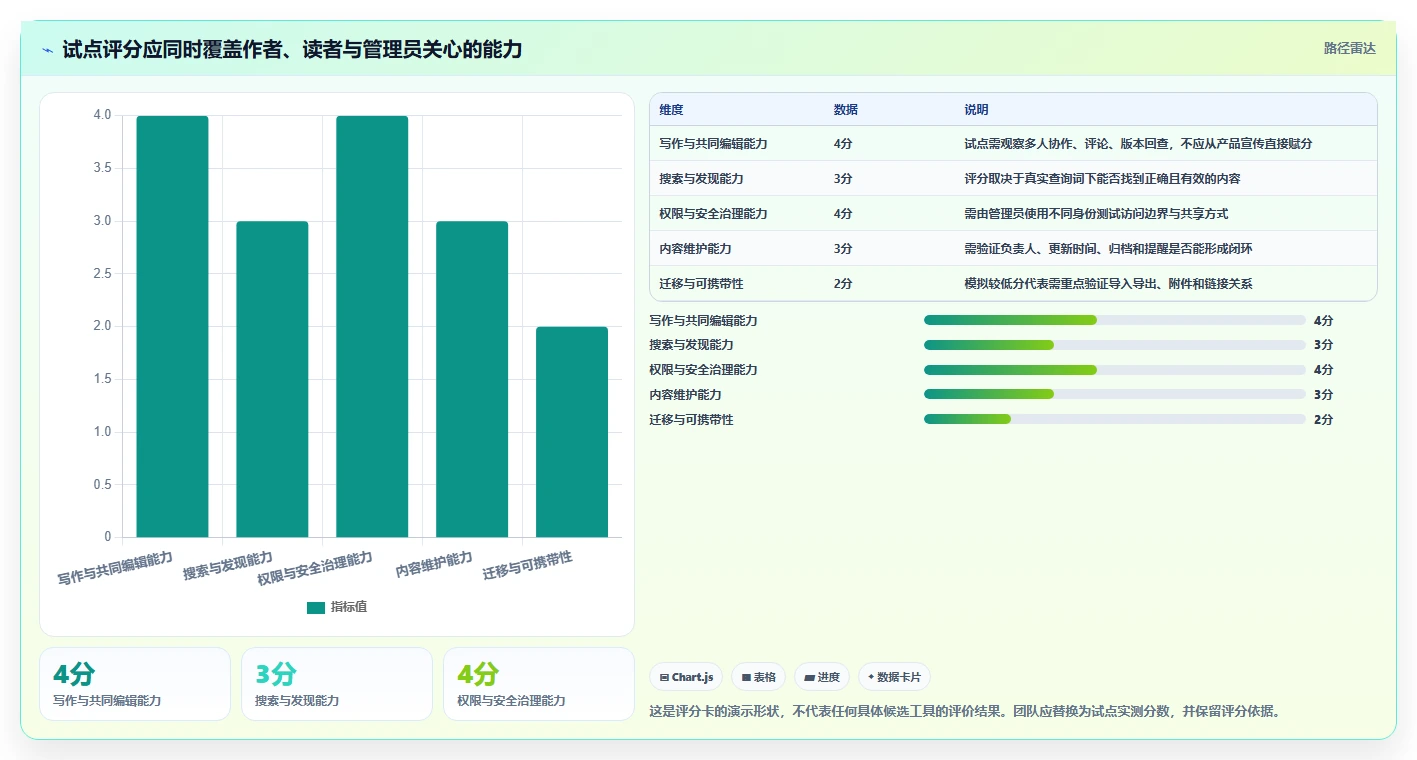
Task: Click the 指标值 legend label
Action: pos(349,607)
